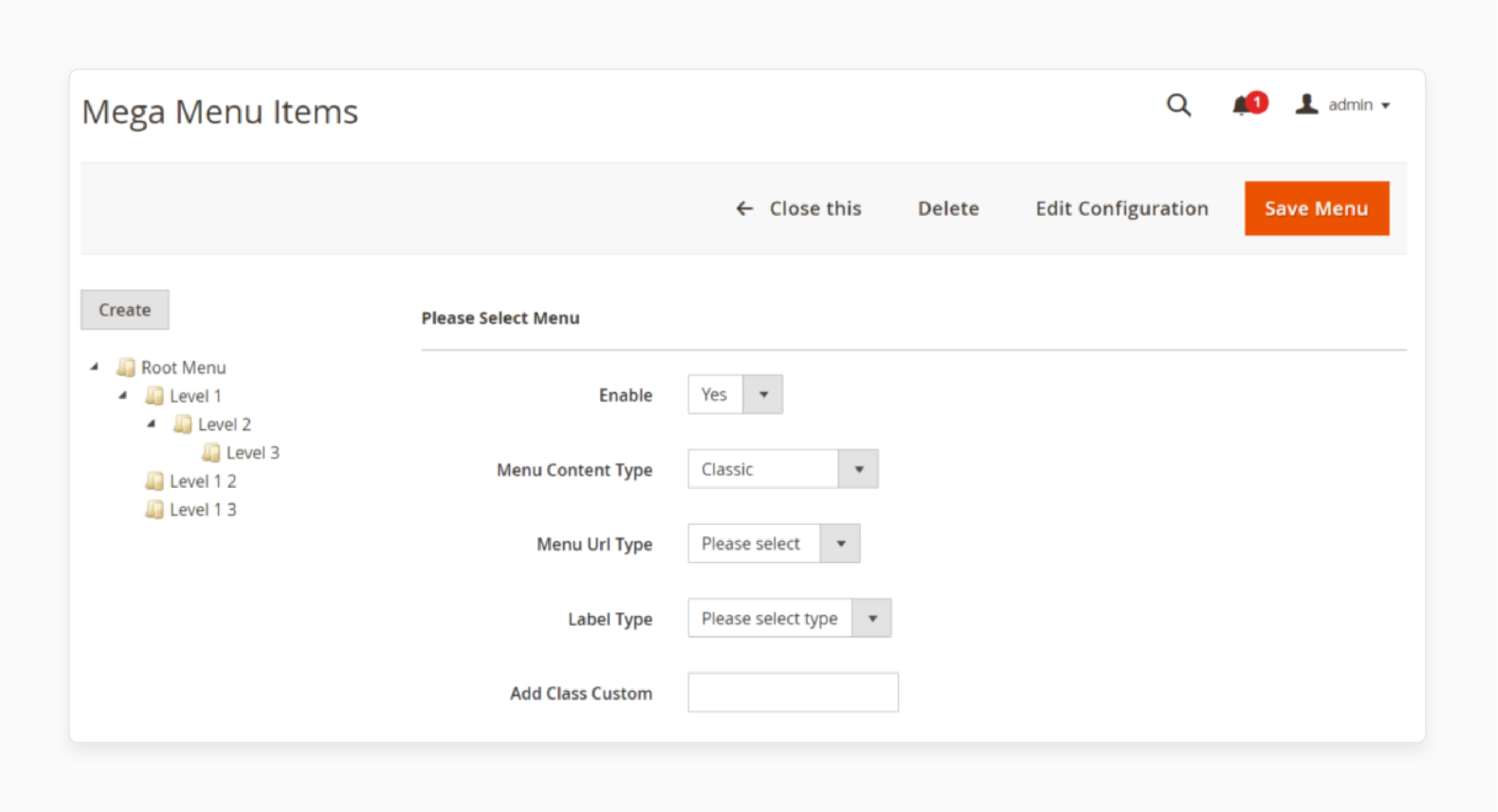
Task: Click the Please Select Menu heading
Action: click(x=500, y=318)
